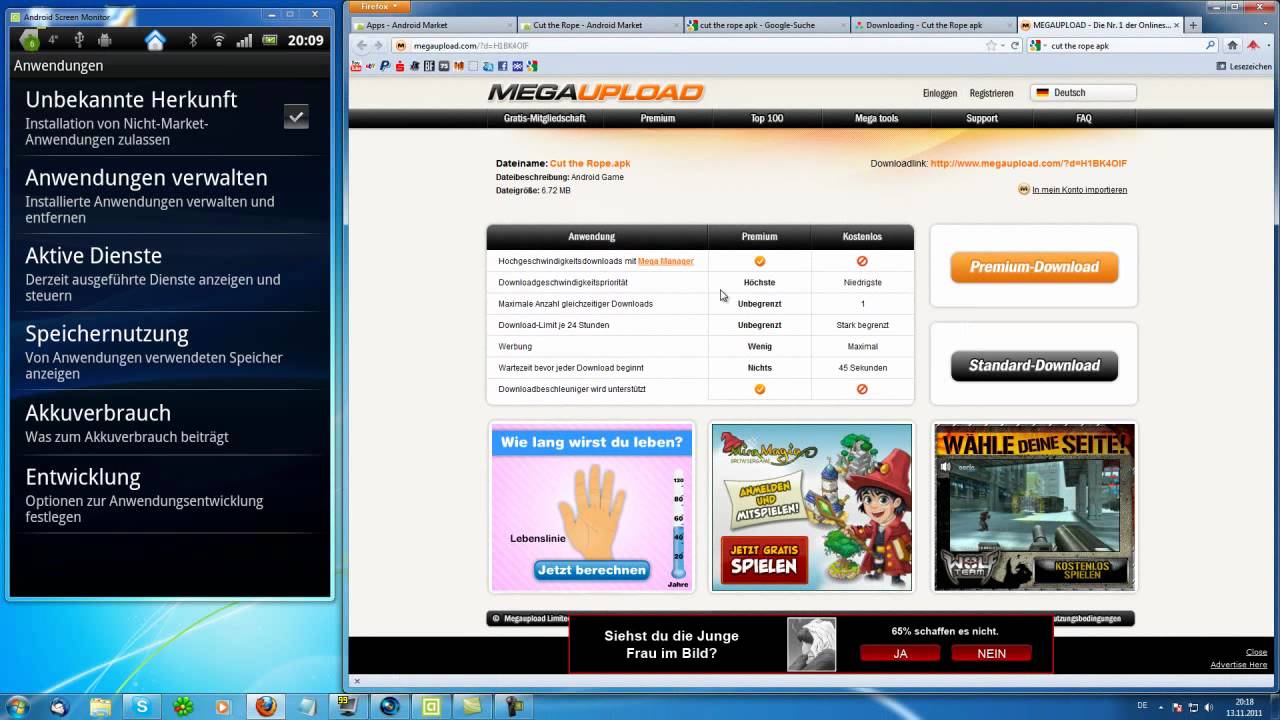Viewport: 1280px width, 720px height.
Task: Click Jetzt berechnen in palm ad
Action: [x=592, y=570]
